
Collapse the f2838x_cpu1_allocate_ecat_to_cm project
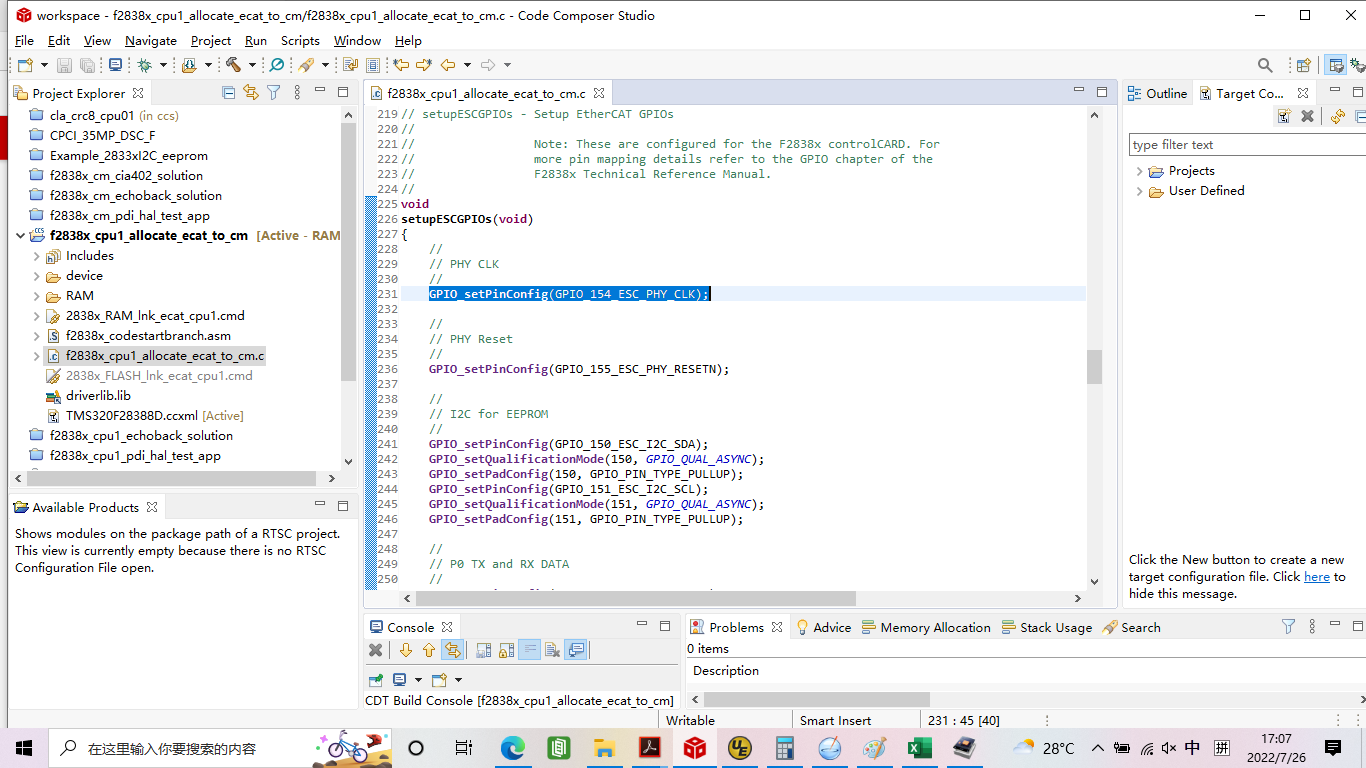20,236
